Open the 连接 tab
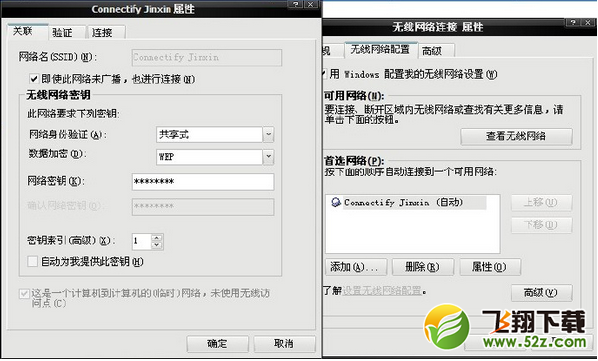This screenshot has height=361, width=598. (x=106, y=33)
